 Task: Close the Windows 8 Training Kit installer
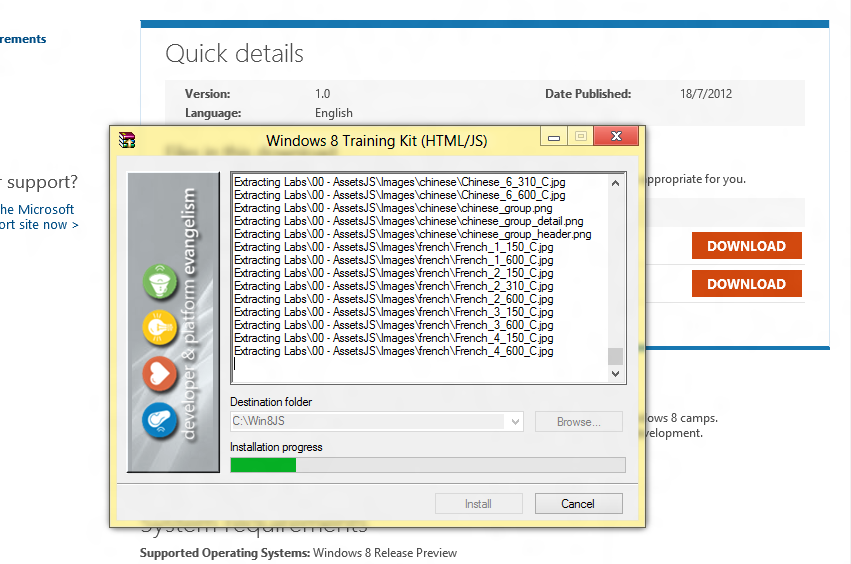(616, 136)
